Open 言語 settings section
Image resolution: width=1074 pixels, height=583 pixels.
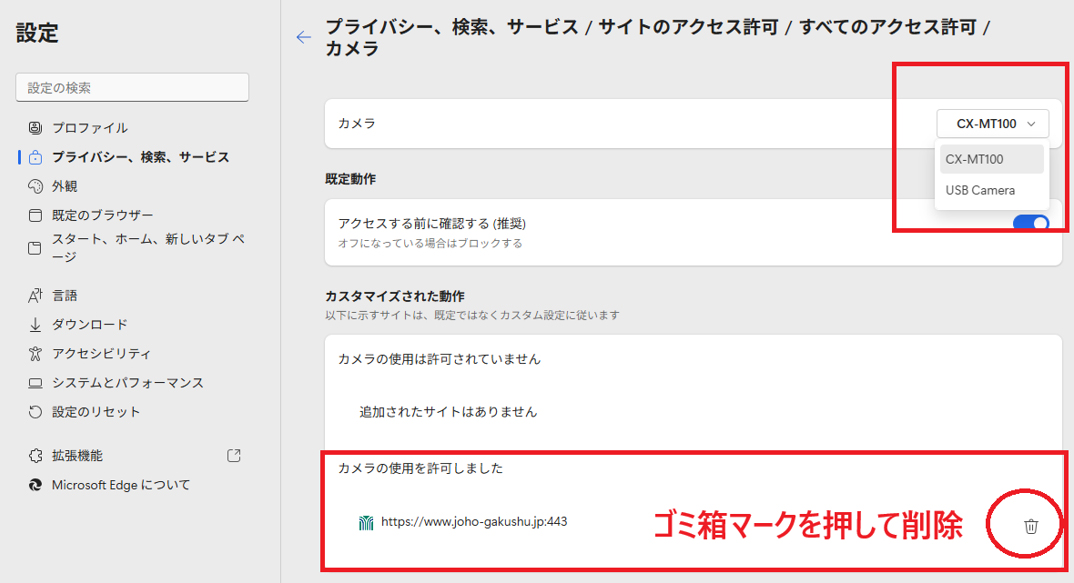64,295
